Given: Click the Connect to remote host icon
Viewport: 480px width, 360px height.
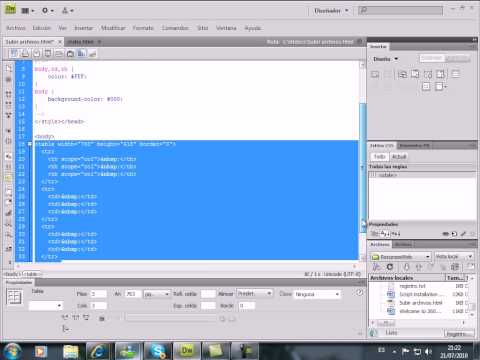Looking at the screenshot, I should coord(376,267).
